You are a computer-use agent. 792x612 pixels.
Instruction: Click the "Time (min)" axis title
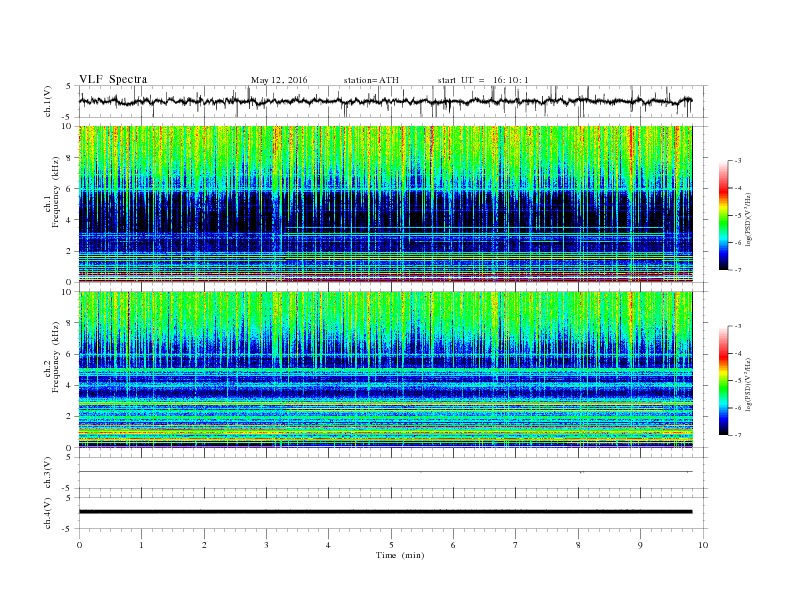coord(400,555)
